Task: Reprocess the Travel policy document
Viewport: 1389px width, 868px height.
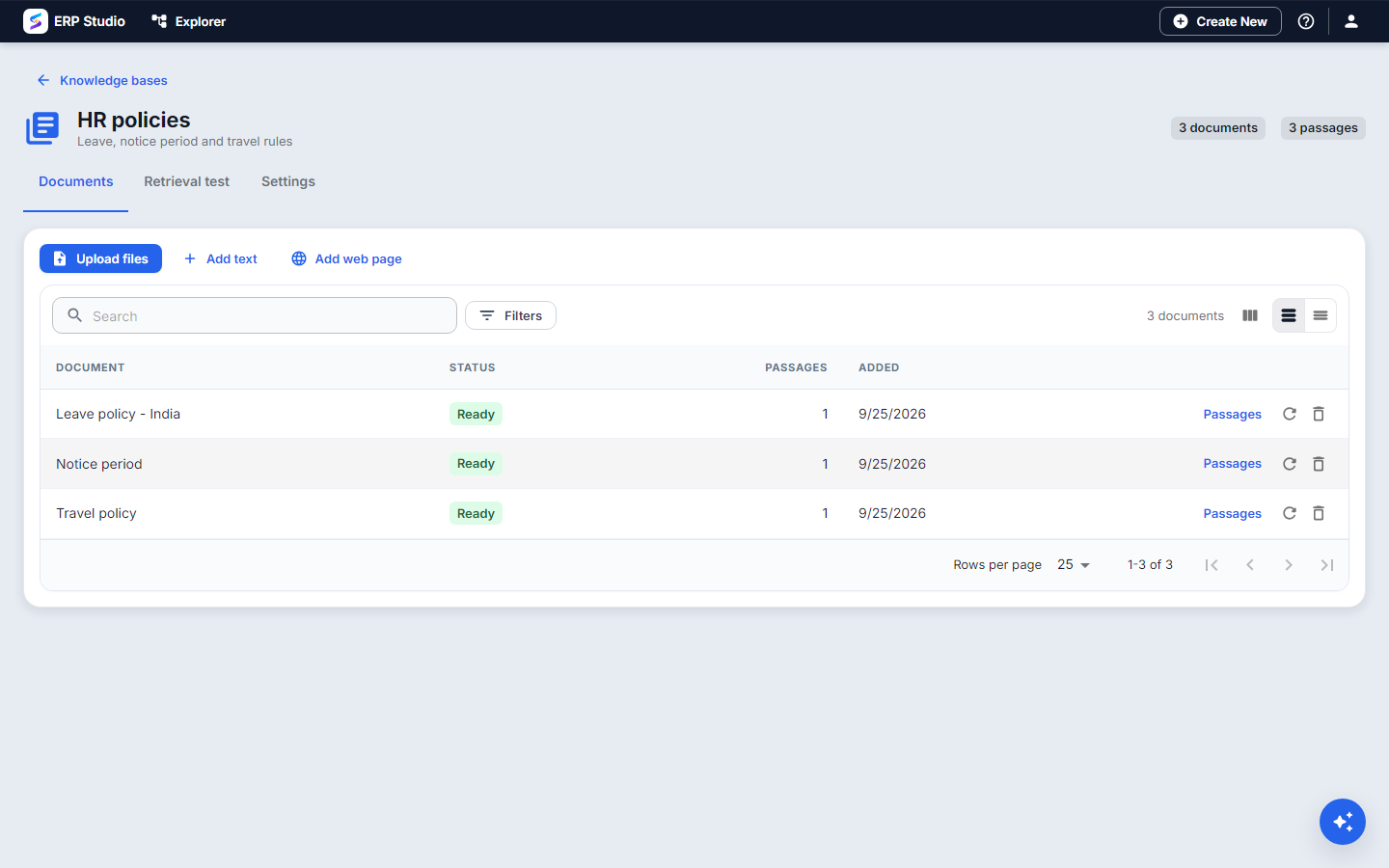Action: 1290,513
